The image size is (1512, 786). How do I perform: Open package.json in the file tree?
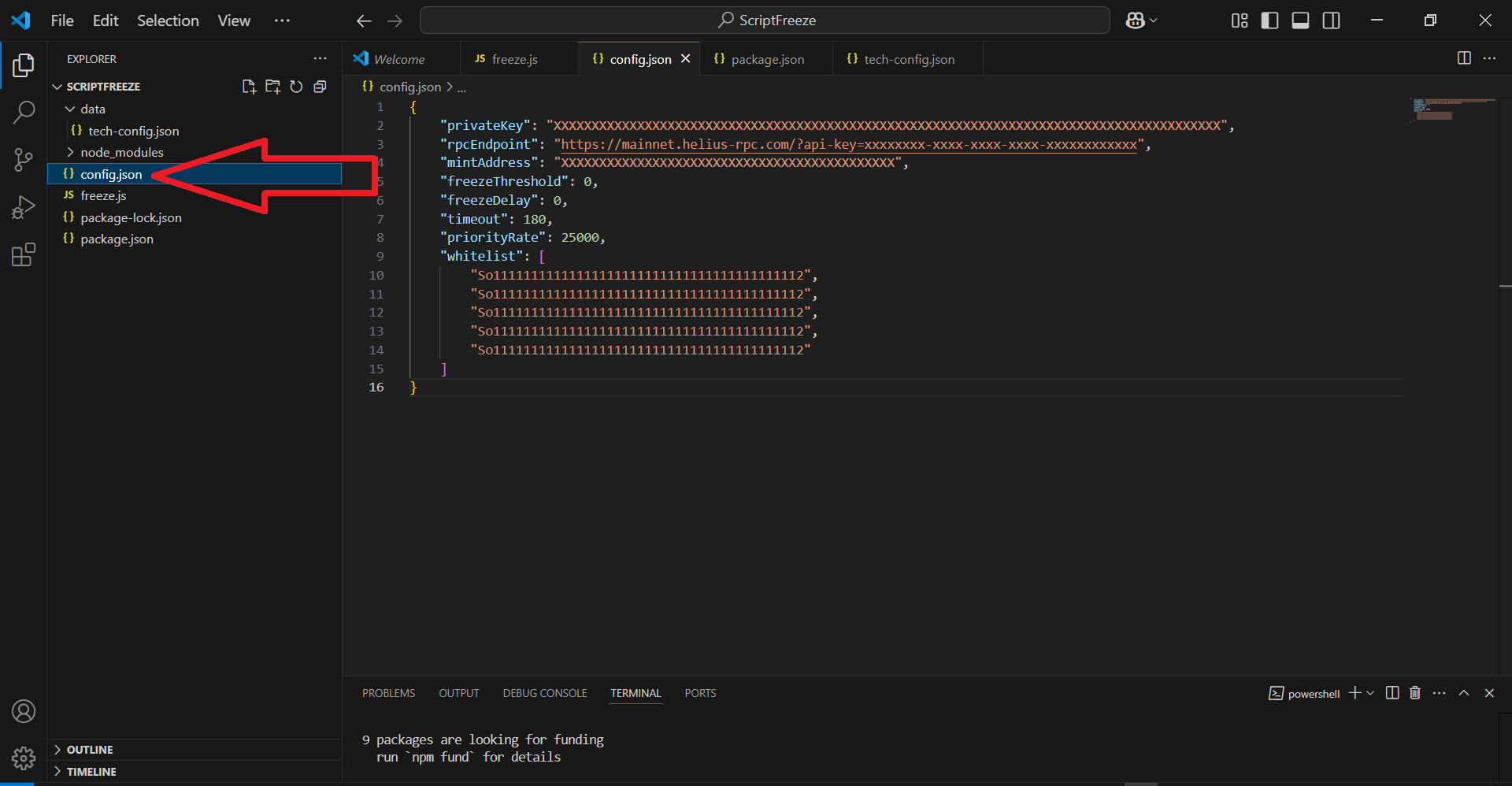pos(195,239)
